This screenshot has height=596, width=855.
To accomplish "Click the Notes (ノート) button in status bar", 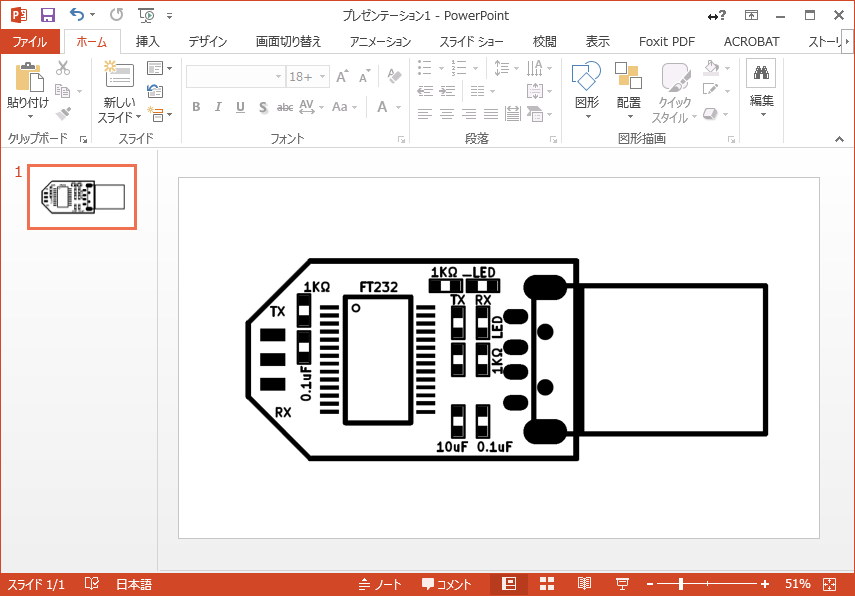I will click(x=380, y=584).
